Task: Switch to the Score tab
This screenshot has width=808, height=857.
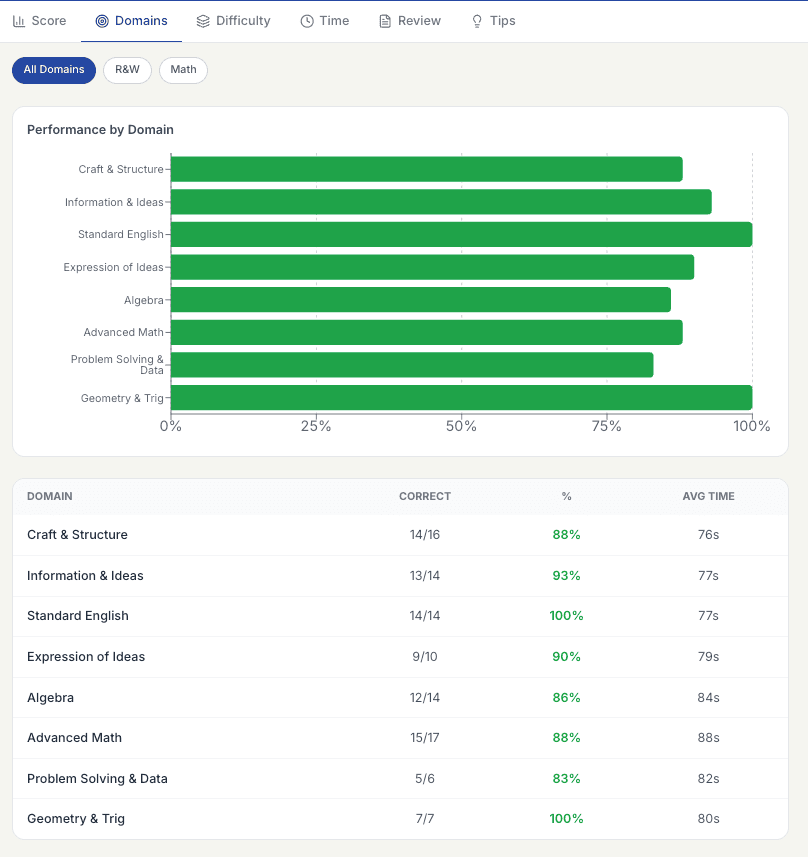Action: click(x=40, y=20)
